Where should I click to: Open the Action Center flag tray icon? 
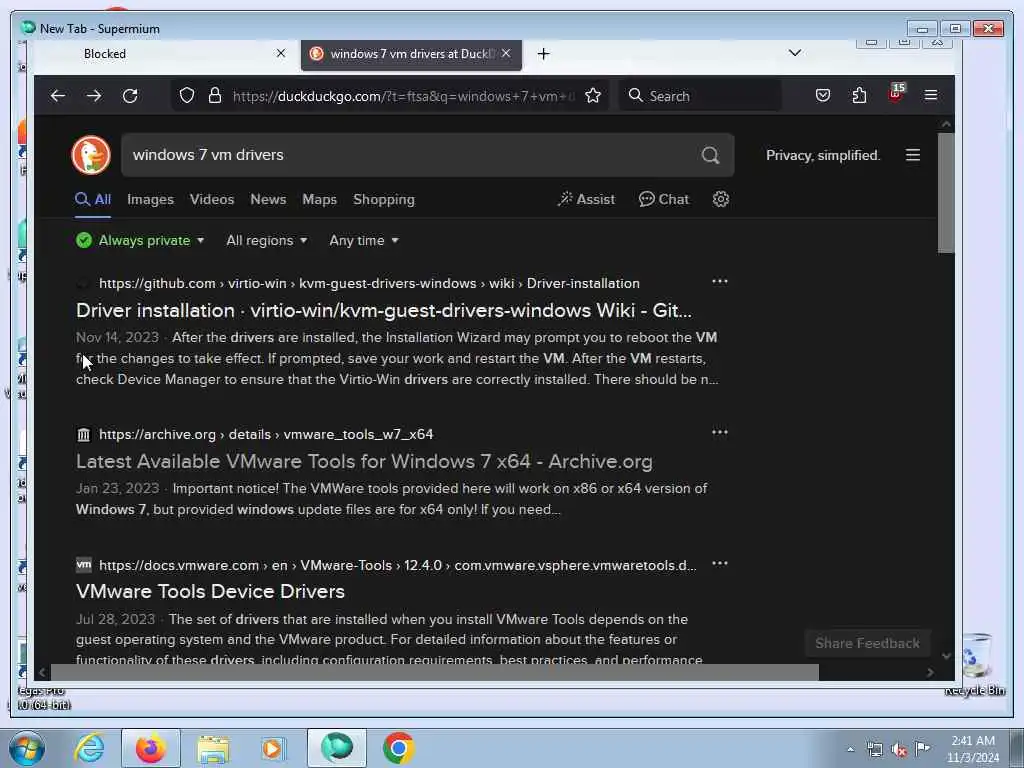coord(923,749)
